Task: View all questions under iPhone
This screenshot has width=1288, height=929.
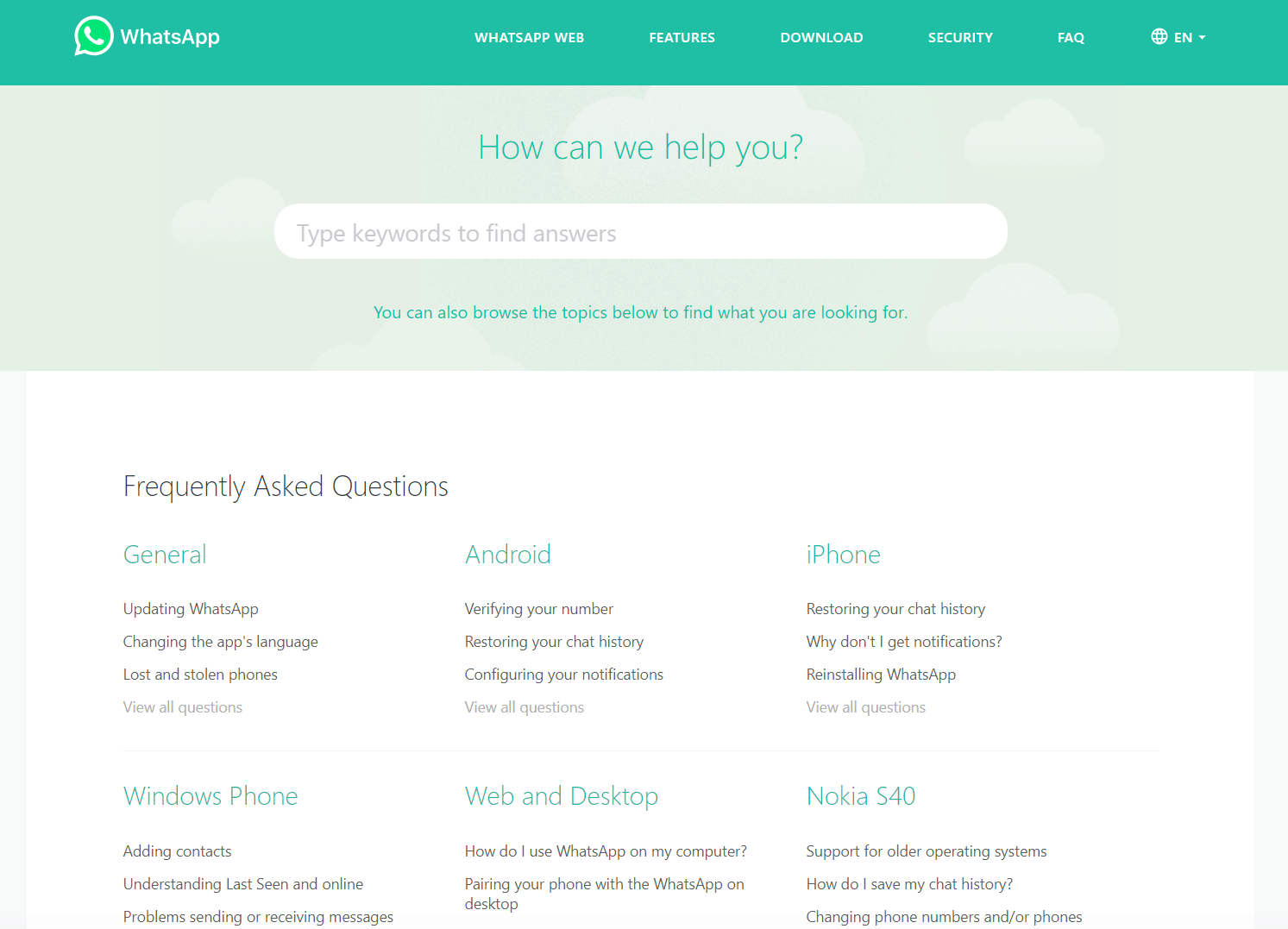Action: (865, 707)
